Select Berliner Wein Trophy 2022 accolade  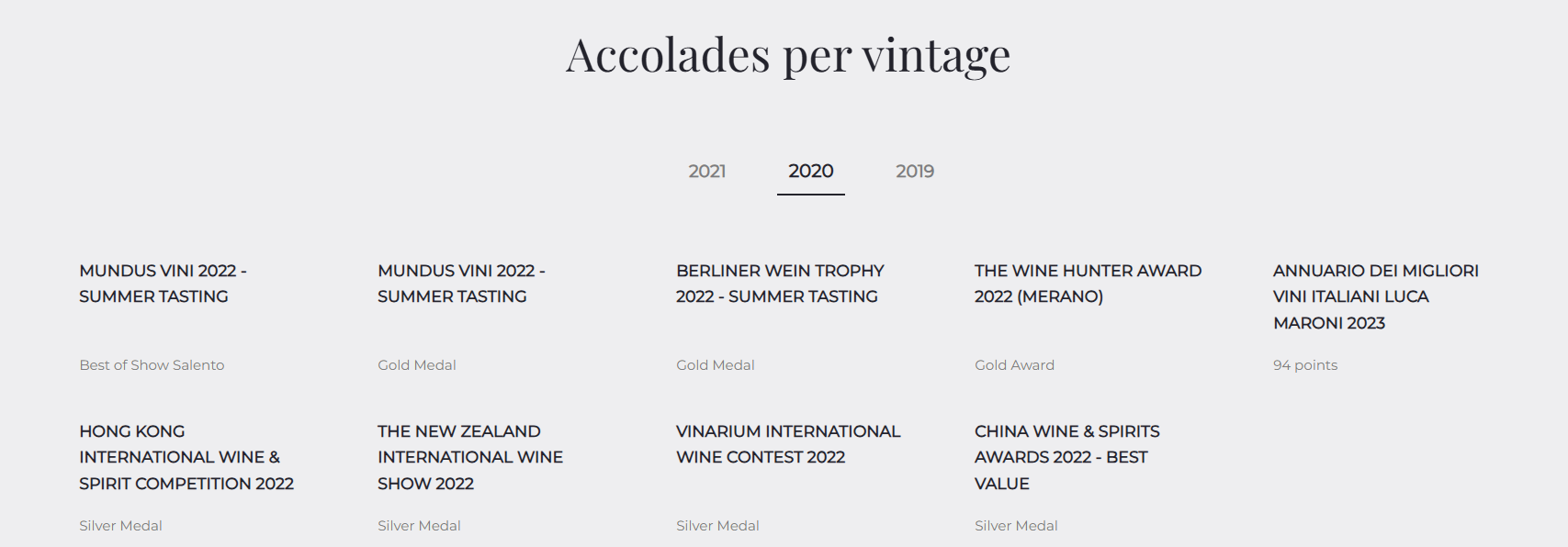(x=780, y=284)
